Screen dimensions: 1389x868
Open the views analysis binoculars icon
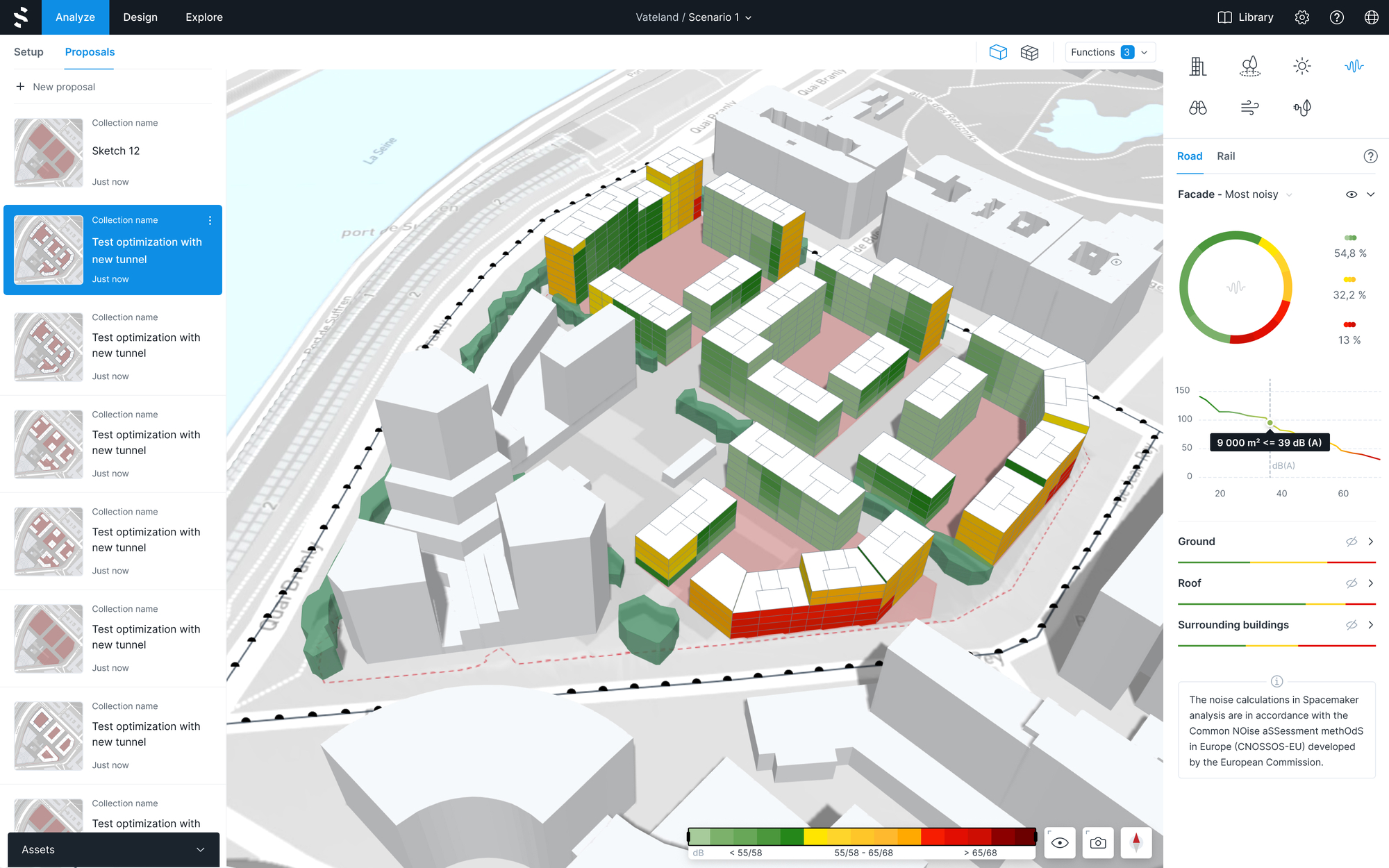pyautogui.click(x=1198, y=108)
